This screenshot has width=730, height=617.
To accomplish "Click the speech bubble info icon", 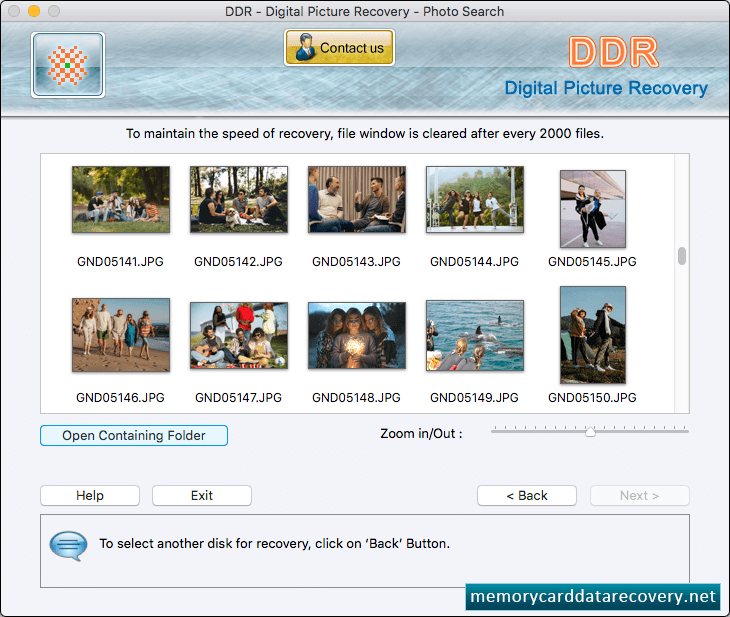I will tap(68, 545).
